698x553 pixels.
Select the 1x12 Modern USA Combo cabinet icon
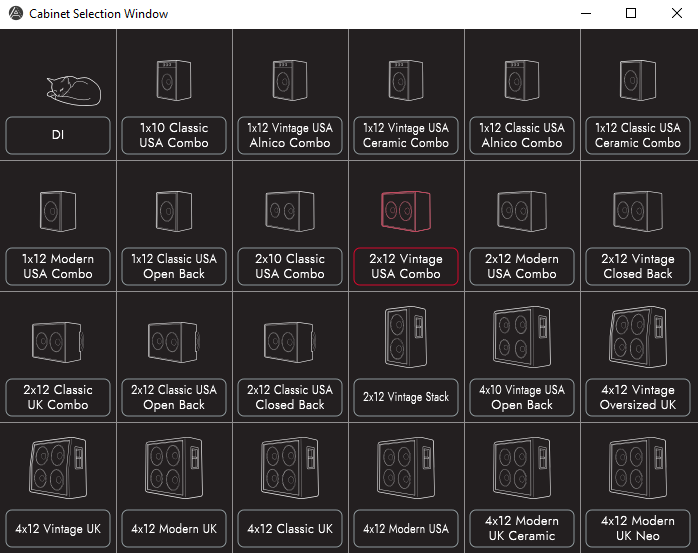point(58,211)
